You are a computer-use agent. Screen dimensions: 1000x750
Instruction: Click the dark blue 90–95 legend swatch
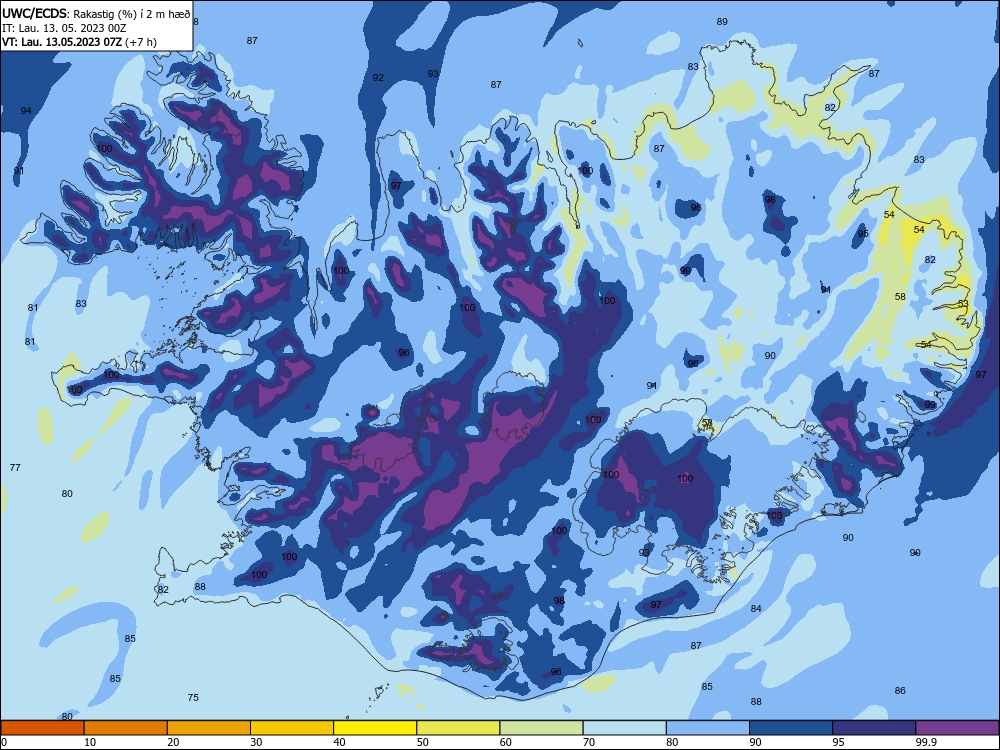click(791, 728)
